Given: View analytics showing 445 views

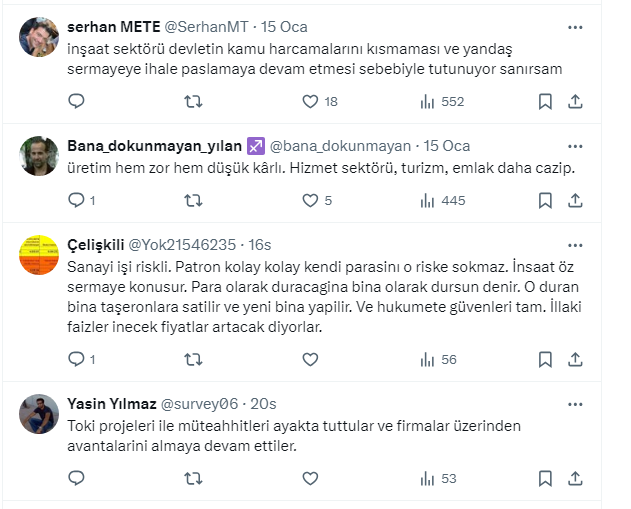Looking at the screenshot, I should 441,201.
